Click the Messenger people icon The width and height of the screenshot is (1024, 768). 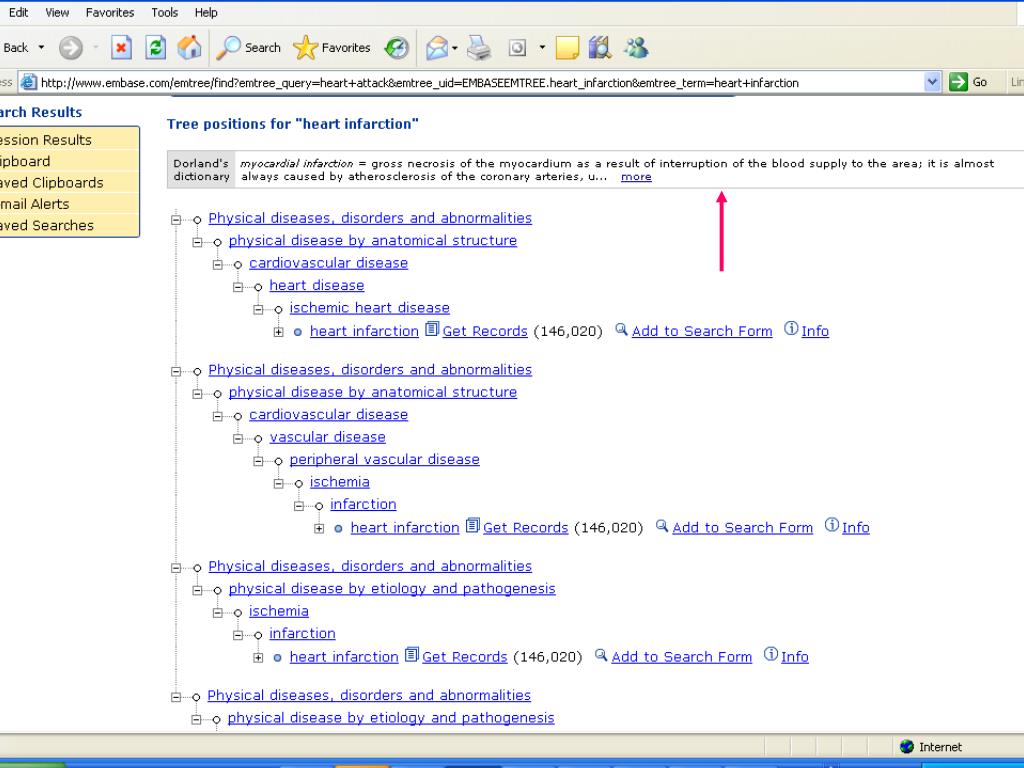pyautogui.click(x=636, y=48)
